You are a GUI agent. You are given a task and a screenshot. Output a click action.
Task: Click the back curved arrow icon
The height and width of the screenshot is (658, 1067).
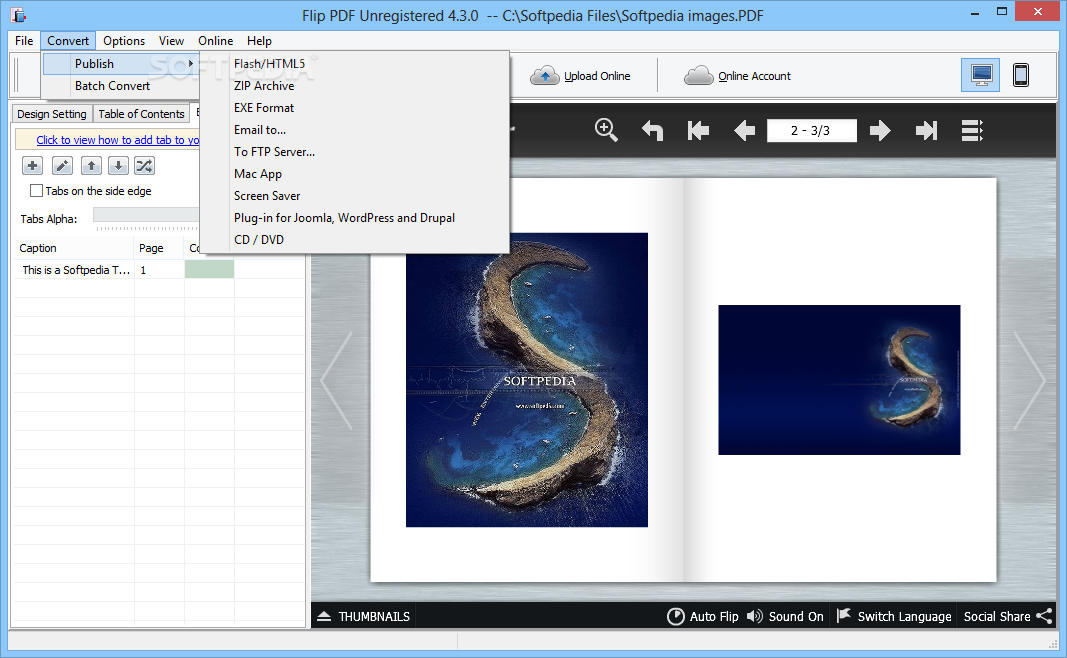652,130
